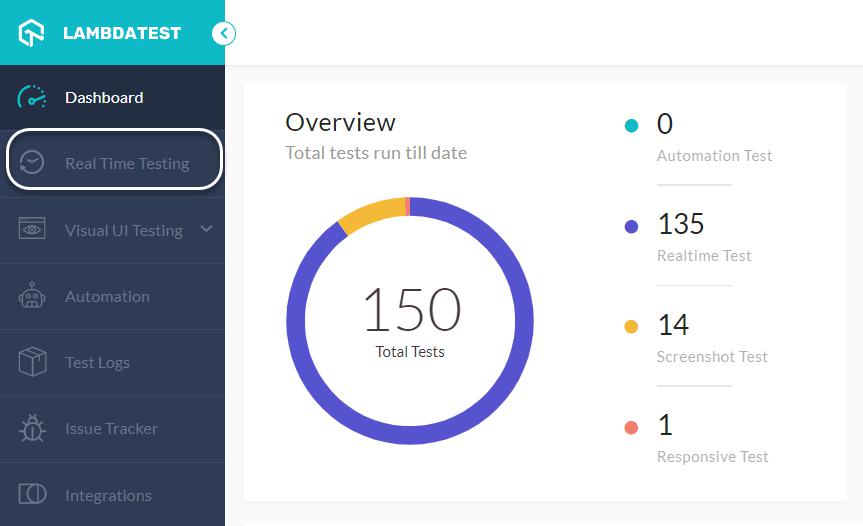Click the Real Time Testing clock icon
Viewport: 863px width, 526px height.
pos(31,163)
